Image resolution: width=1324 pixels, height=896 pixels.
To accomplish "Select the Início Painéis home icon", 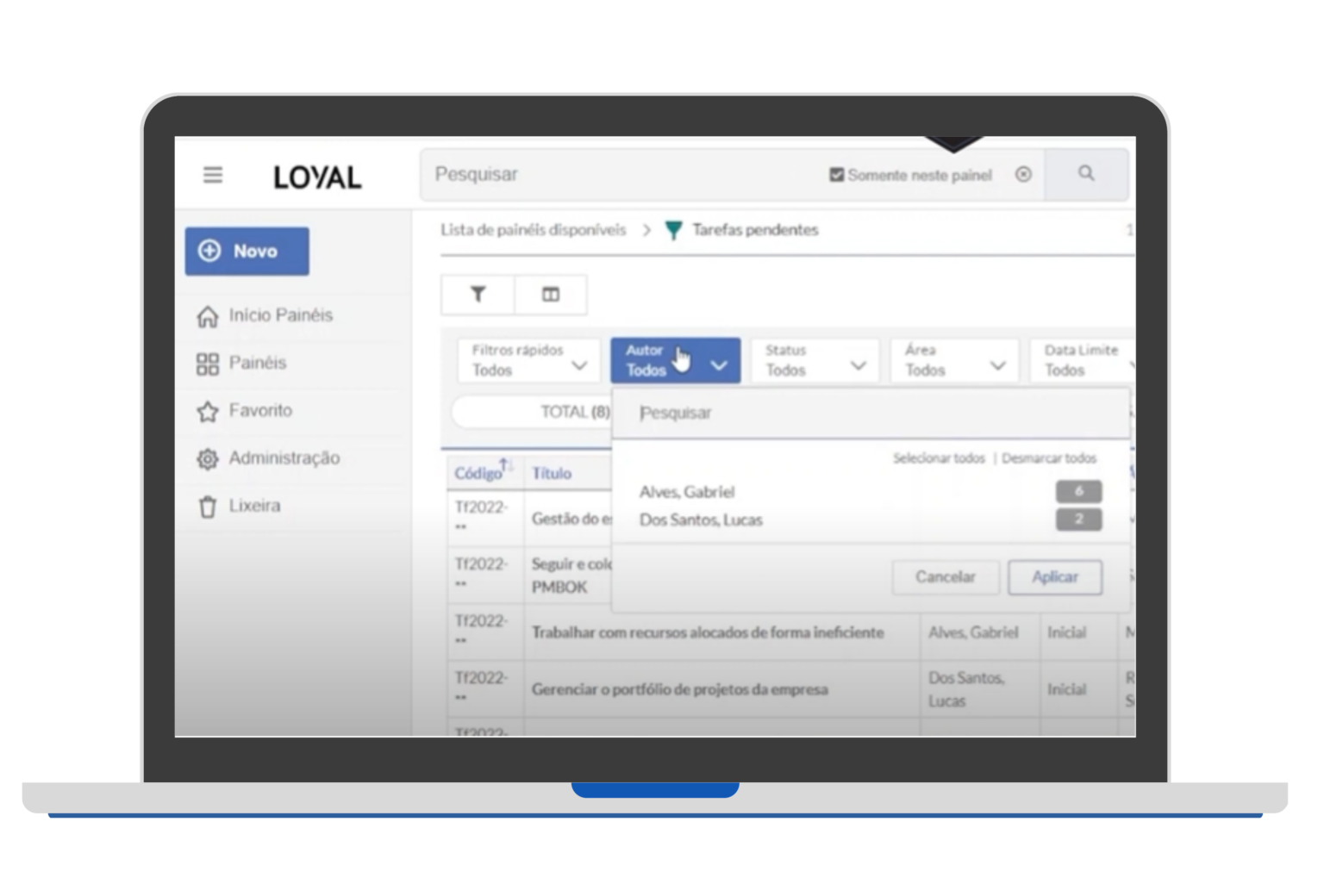I will pos(207,316).
